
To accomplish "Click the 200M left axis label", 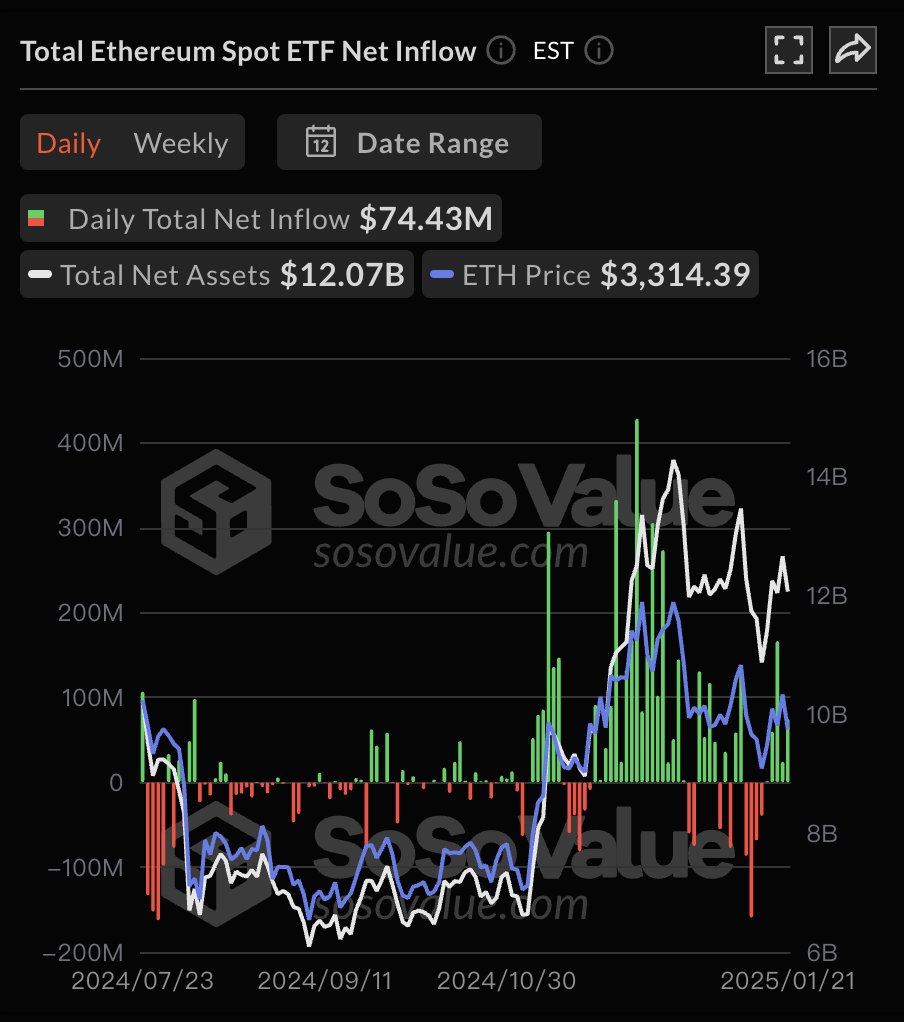I will point(90,613).
